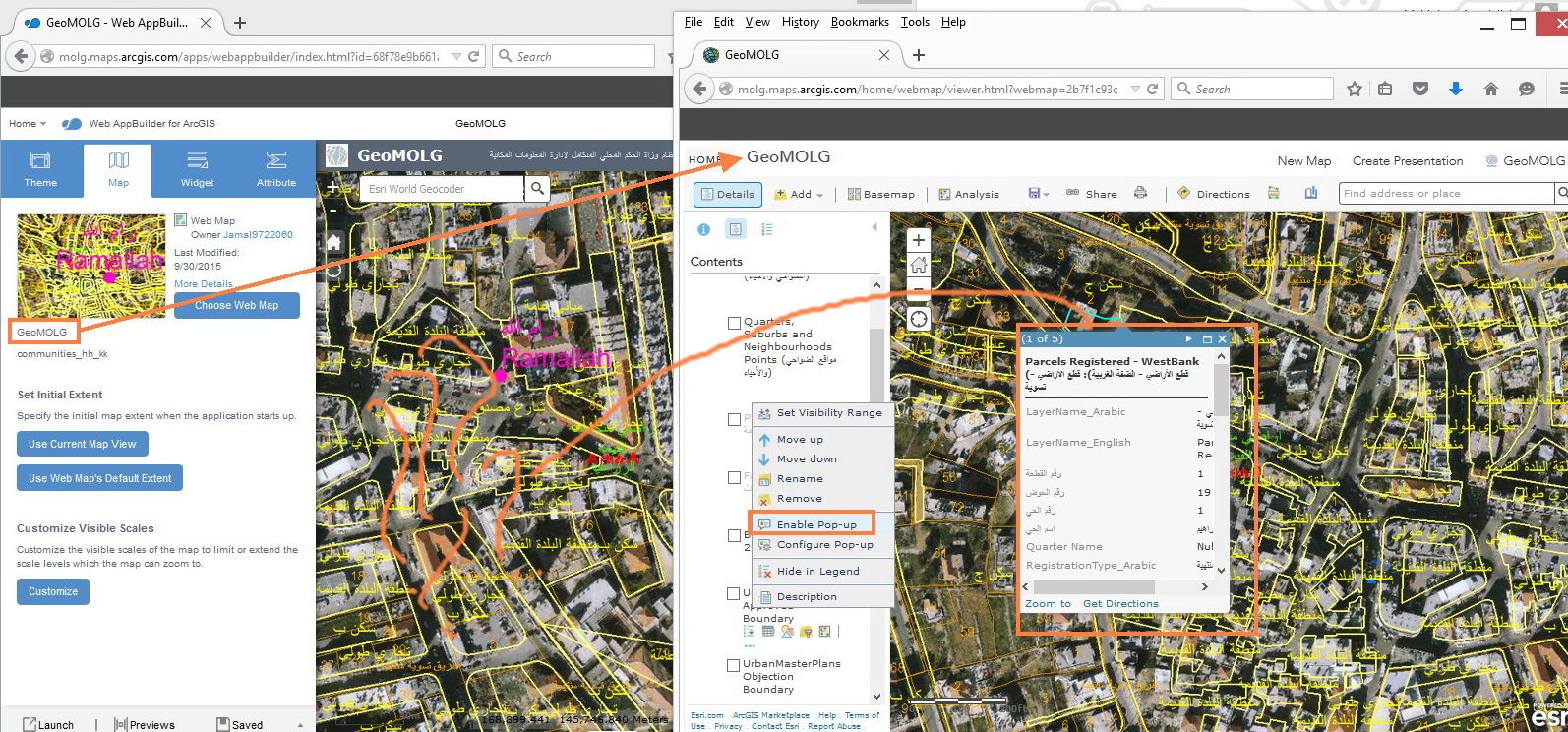Select the Map tab in Web AppBuilder
This screenshot has width=1568, height=732.
118,169
